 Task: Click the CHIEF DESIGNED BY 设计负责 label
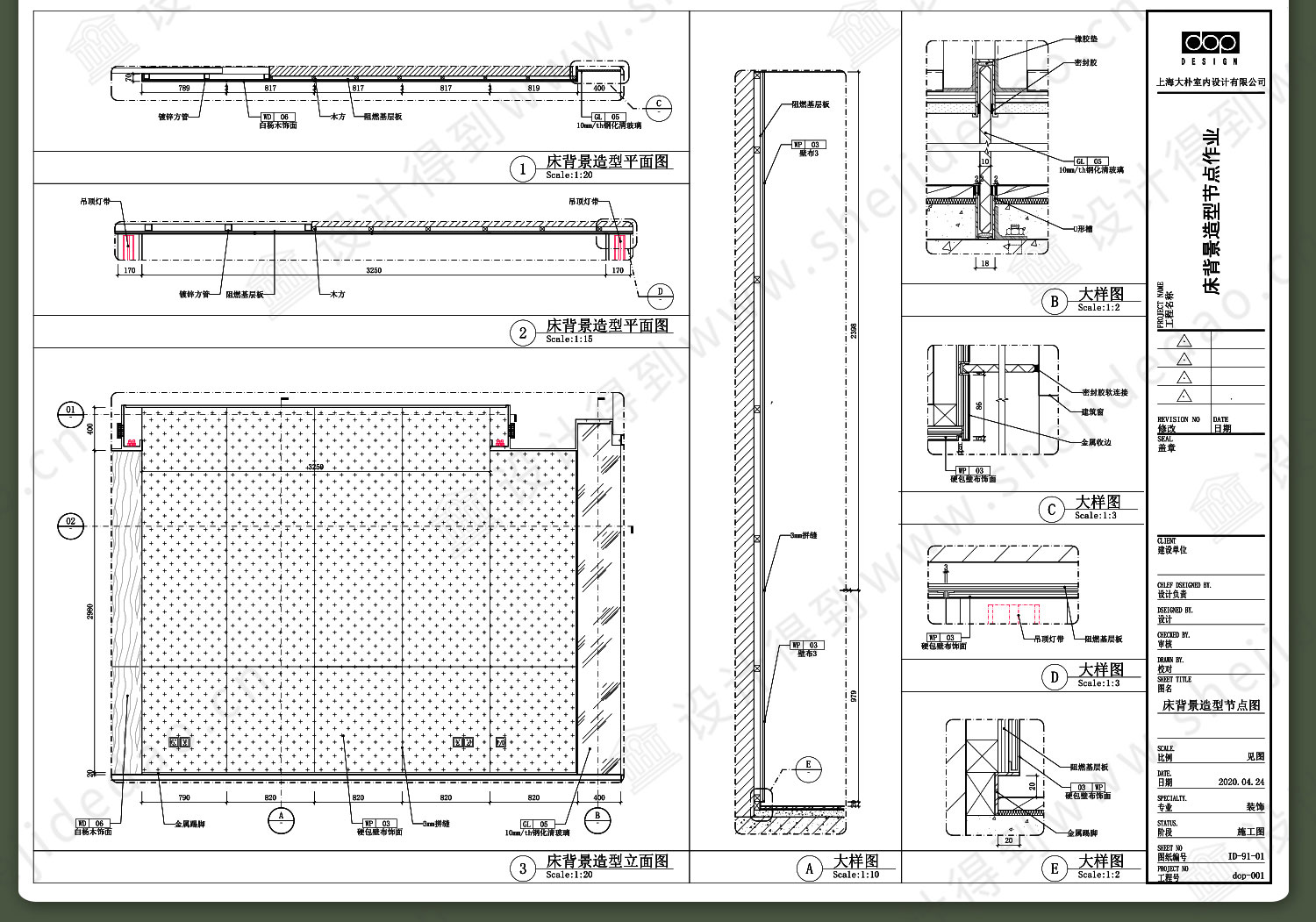(x=1184, y=590)
